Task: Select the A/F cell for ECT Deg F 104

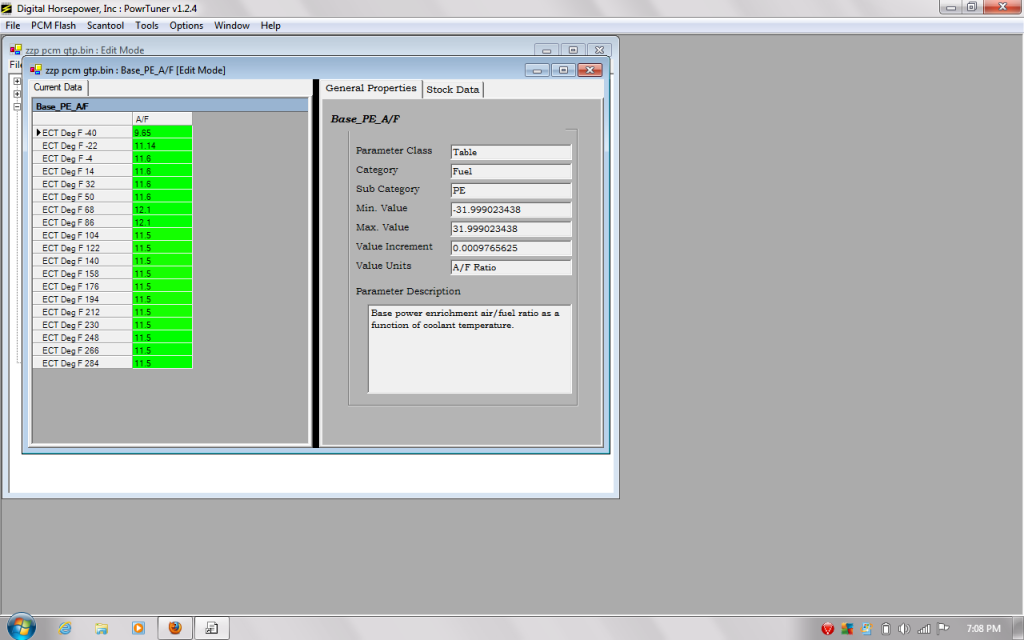Action: point(162,235)
